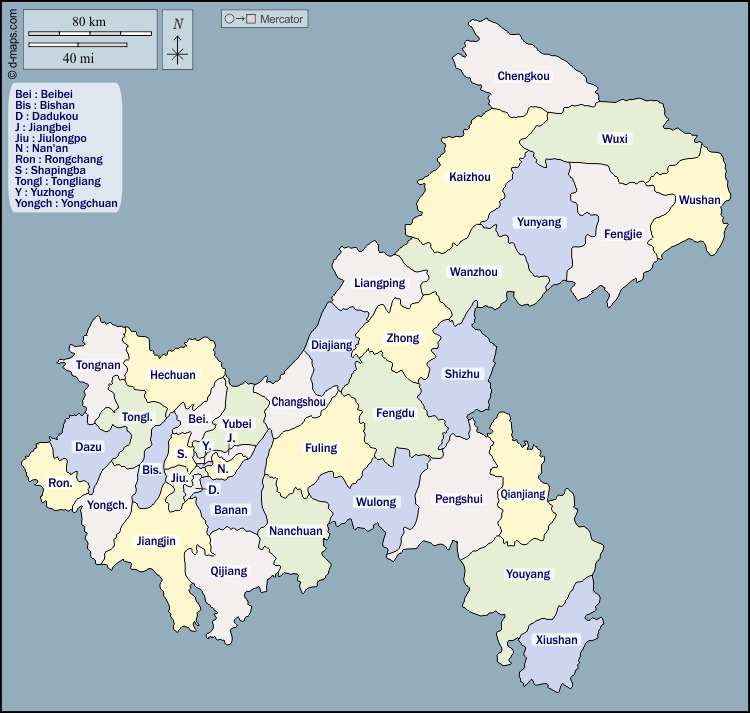Select the Yunyang district label
The width and height of the screenshot is (750, 713).
pos(538,222)
